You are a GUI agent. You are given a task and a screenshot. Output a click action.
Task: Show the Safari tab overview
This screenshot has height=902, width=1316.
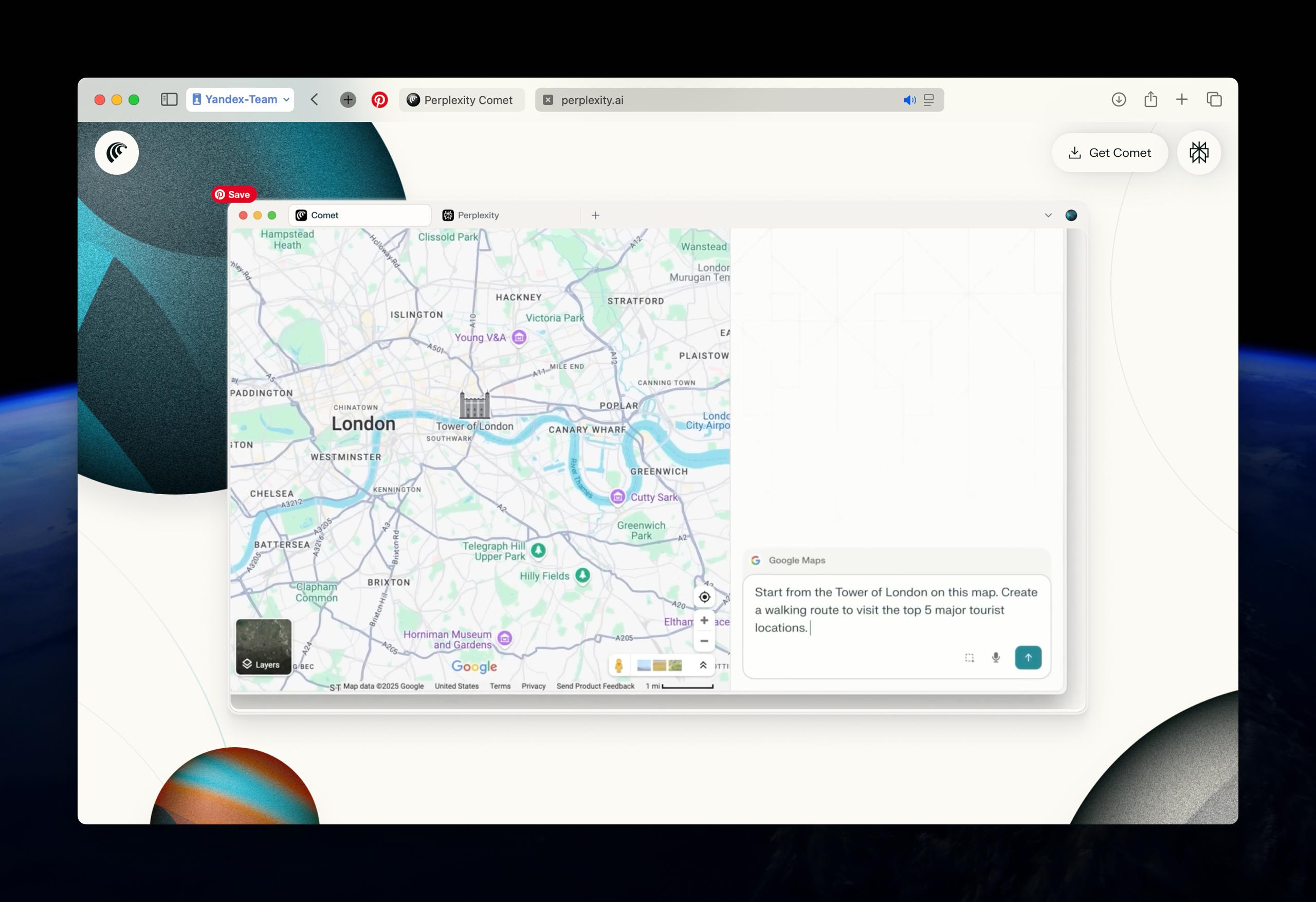[1214, 100]
